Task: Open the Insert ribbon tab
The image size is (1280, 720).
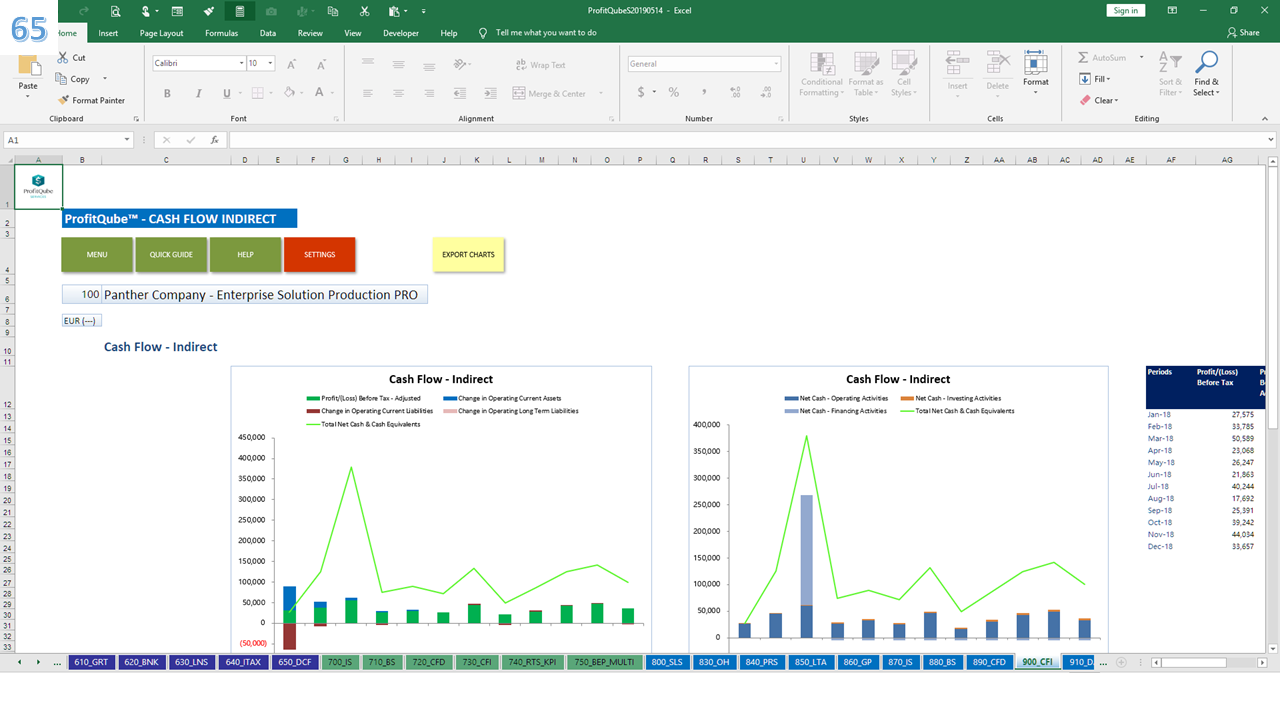Action: [108, 33]
